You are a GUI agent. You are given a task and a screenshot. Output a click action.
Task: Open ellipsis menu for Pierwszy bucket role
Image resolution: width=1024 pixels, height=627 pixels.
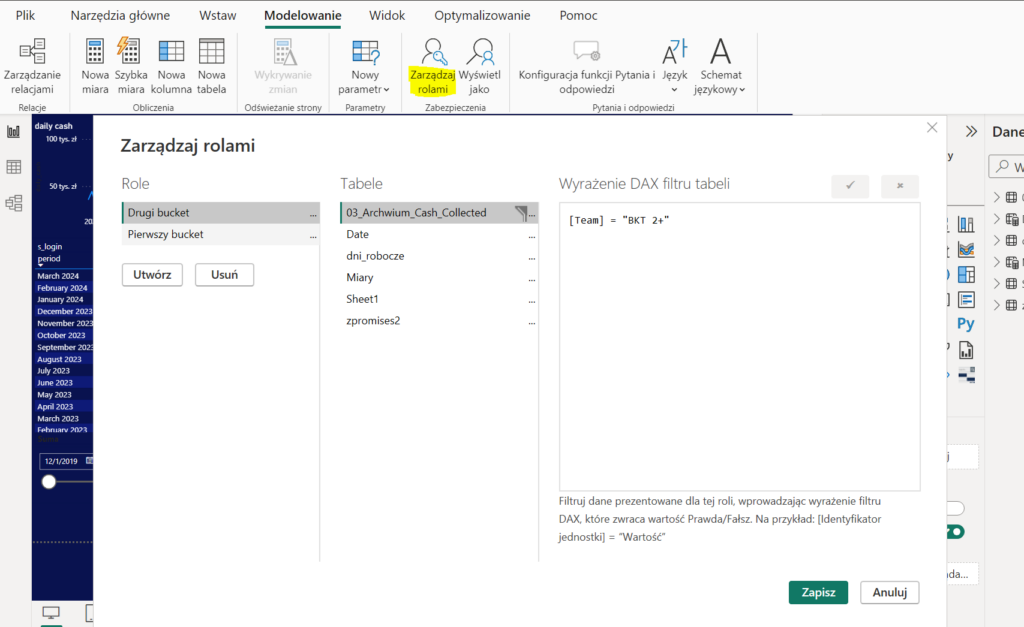314,235
